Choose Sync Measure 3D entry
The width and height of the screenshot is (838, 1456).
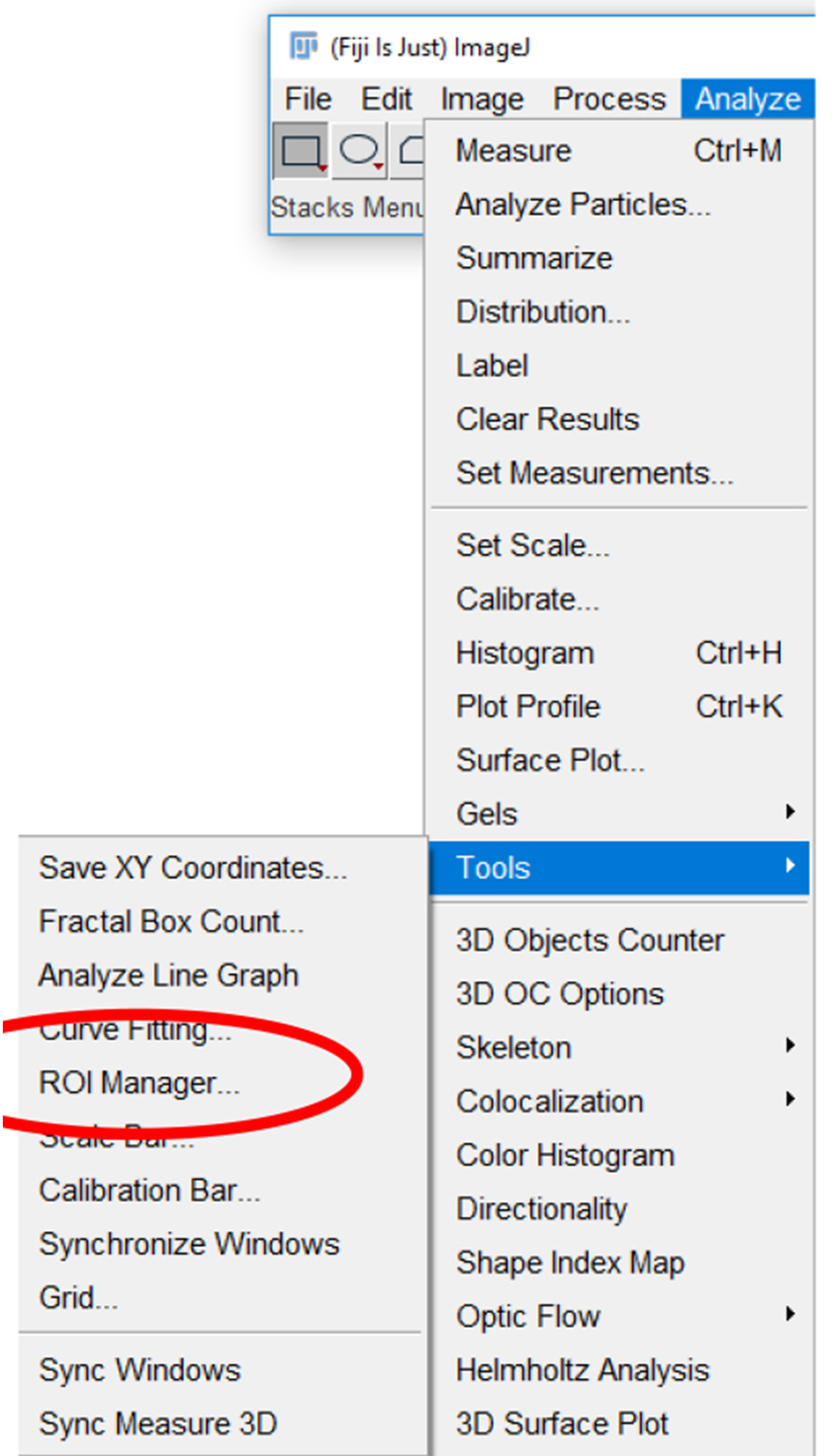pos(222,1423)
